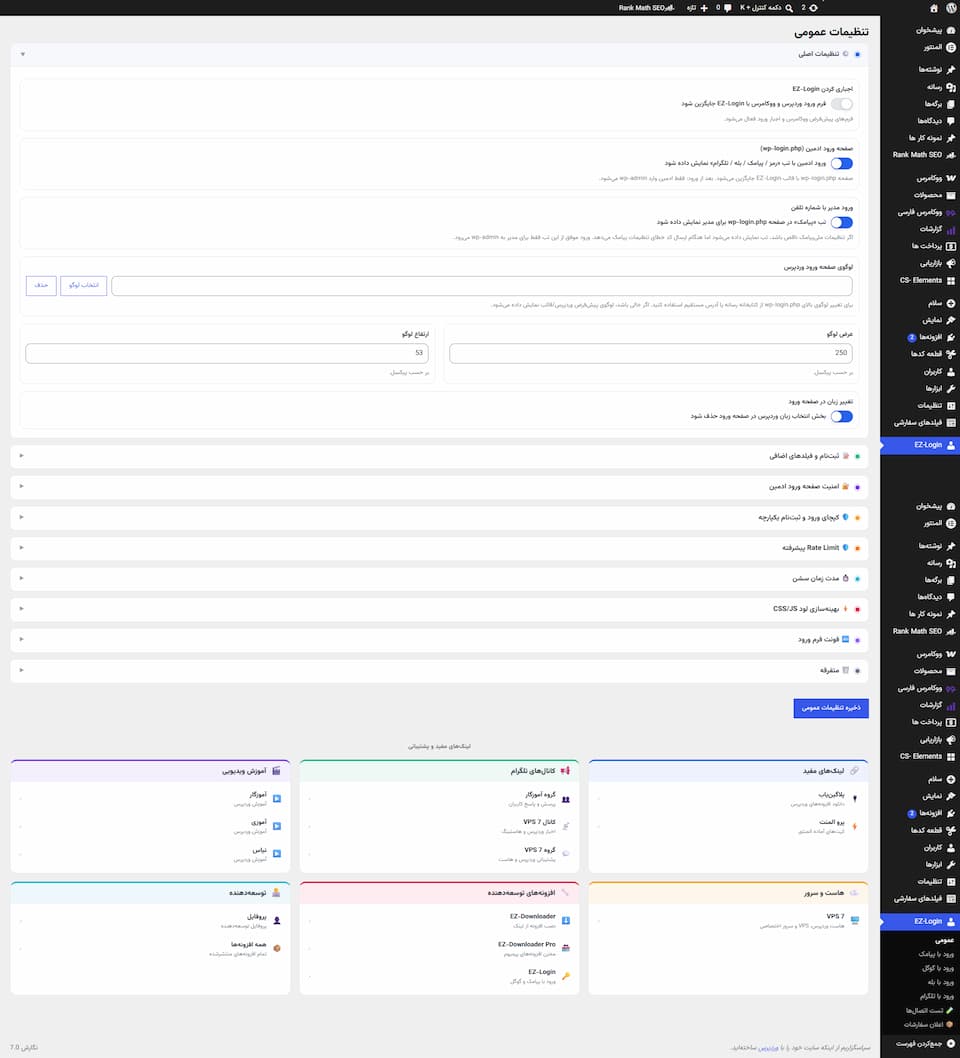Click the play icon beside آموزگار video
This screenshot has width=960, height=1058.
click(277, 799)
